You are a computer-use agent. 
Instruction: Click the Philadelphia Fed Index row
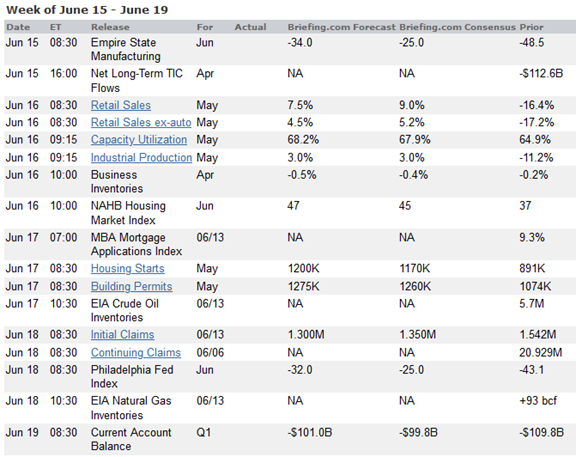(x=290, y=377)
